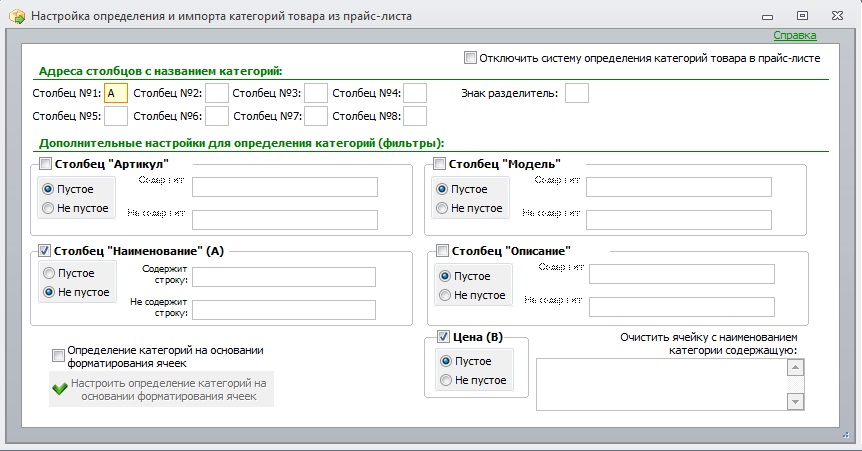Click the Столбец №2 input field

pos(217,93)
